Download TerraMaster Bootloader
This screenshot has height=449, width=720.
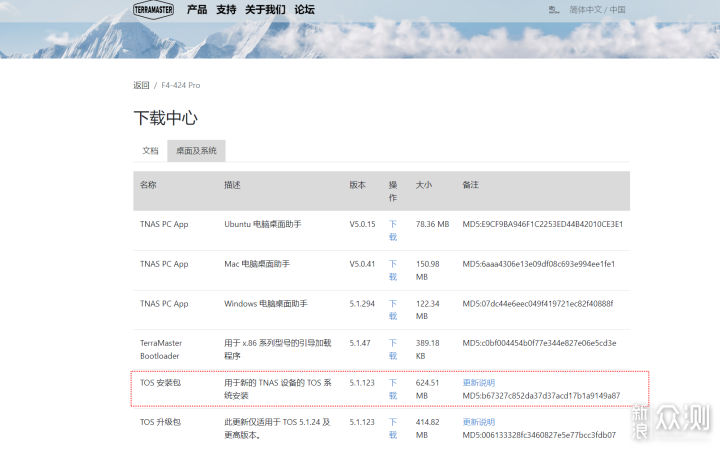[393, 349]
